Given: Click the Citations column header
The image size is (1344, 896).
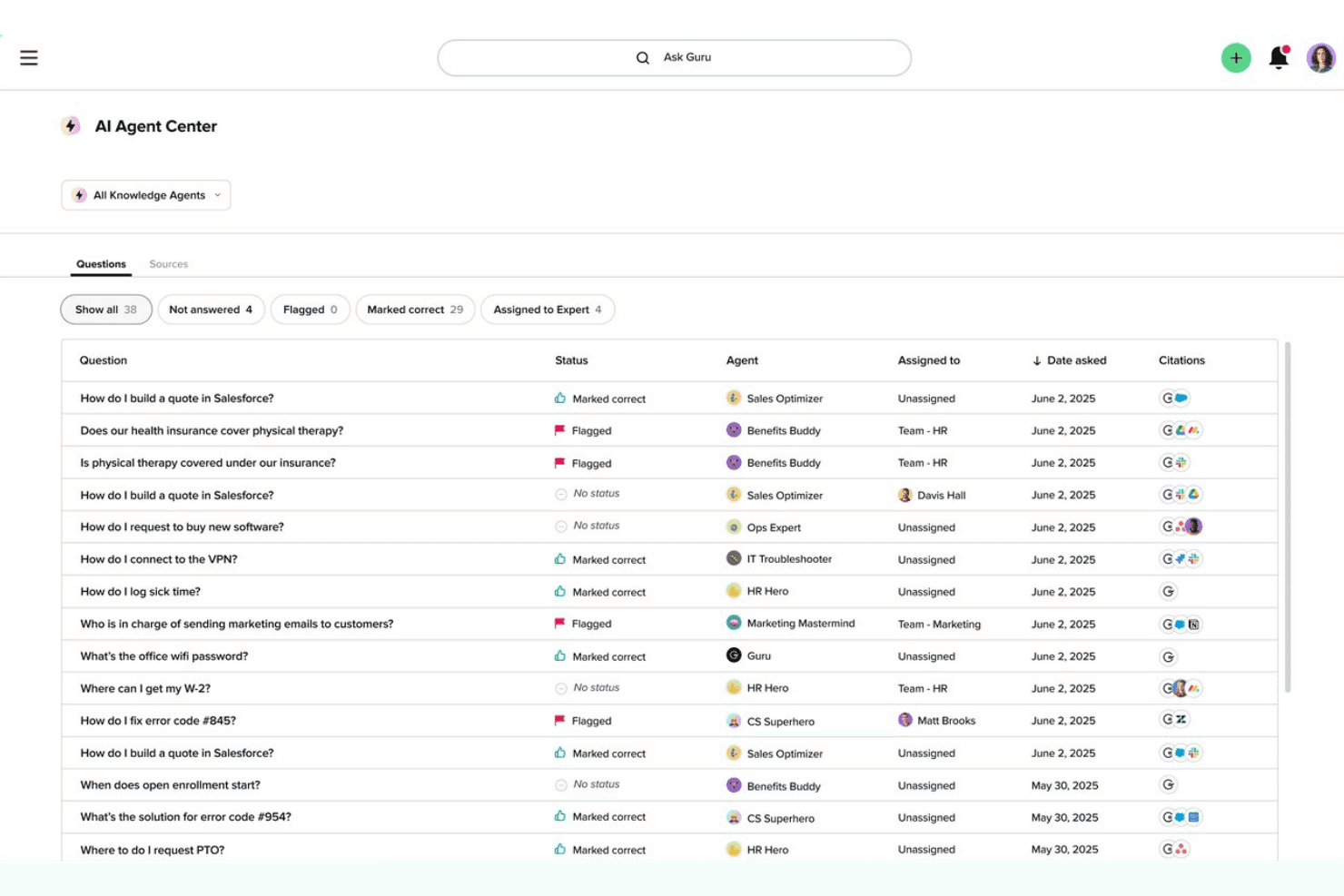Looking at the screenshot, I should (1181, 360).
